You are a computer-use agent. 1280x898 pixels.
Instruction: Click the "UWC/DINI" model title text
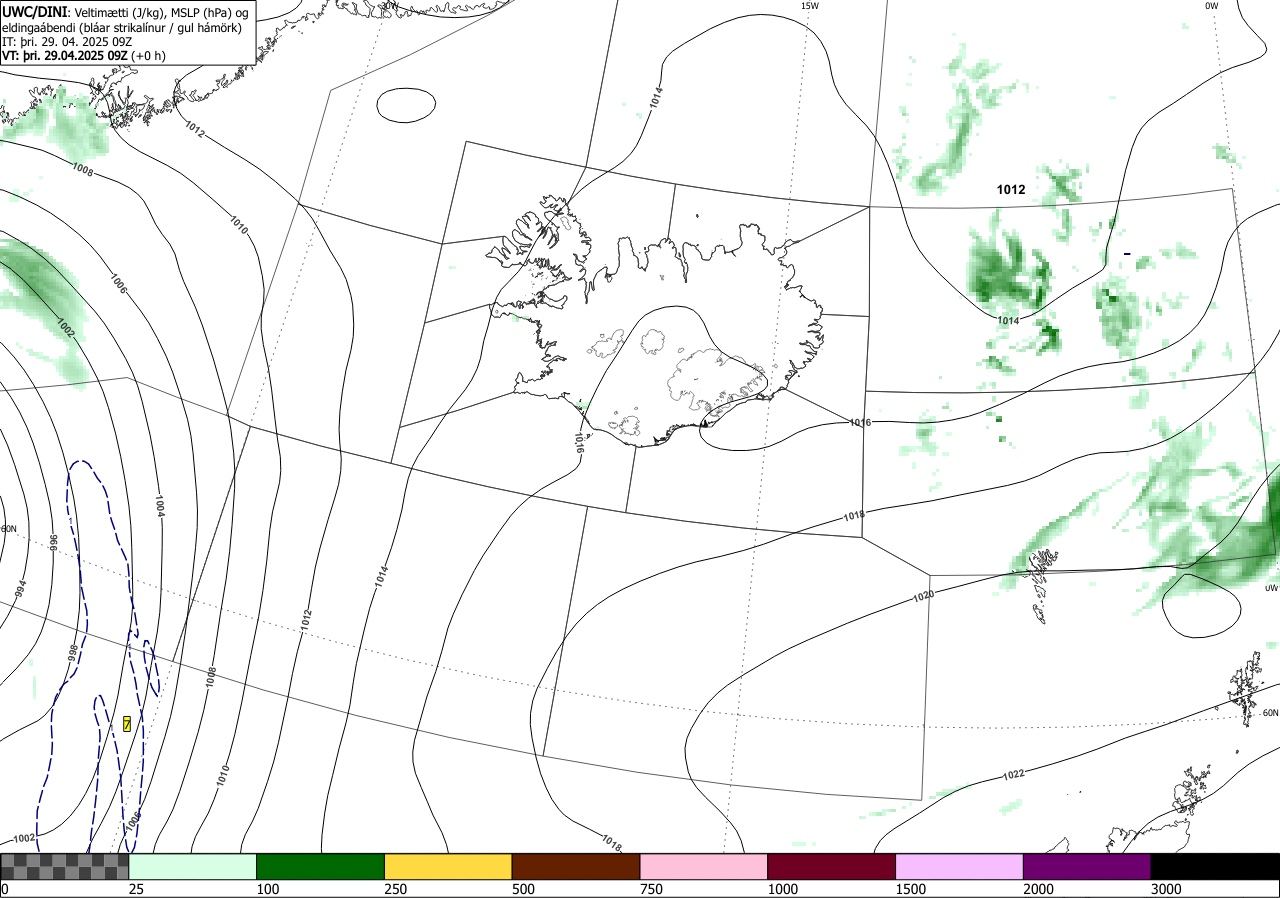34,12
